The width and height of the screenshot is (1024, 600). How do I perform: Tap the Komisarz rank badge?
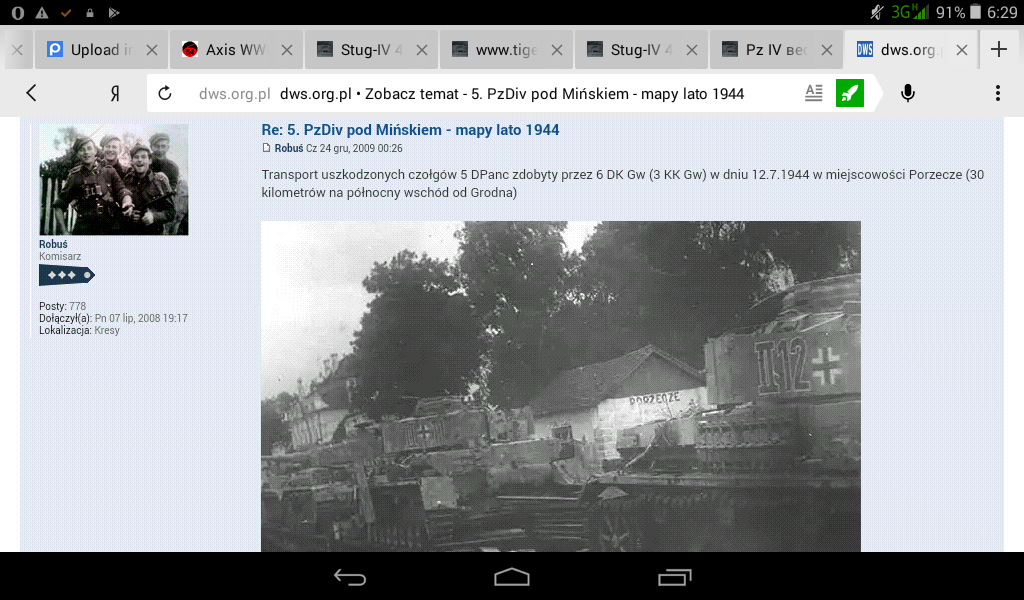pos(67,275)
